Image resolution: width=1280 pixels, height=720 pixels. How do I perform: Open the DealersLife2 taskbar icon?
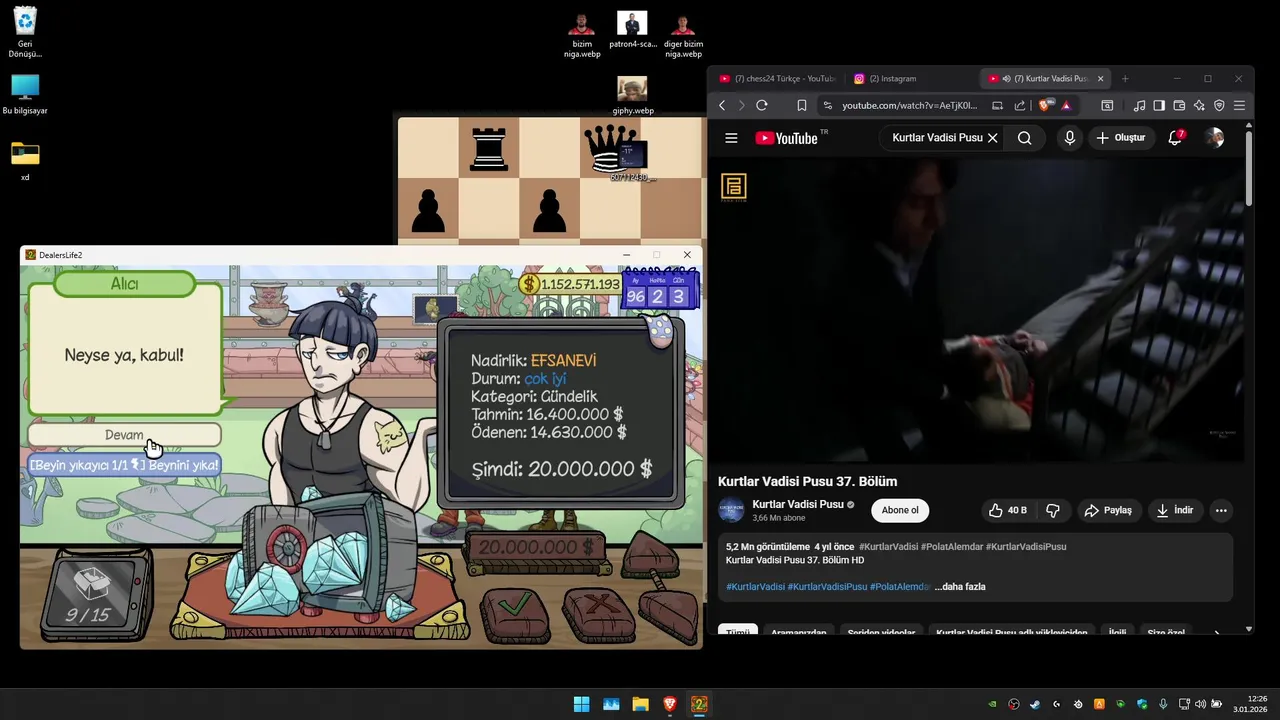(x=699, y=704)
